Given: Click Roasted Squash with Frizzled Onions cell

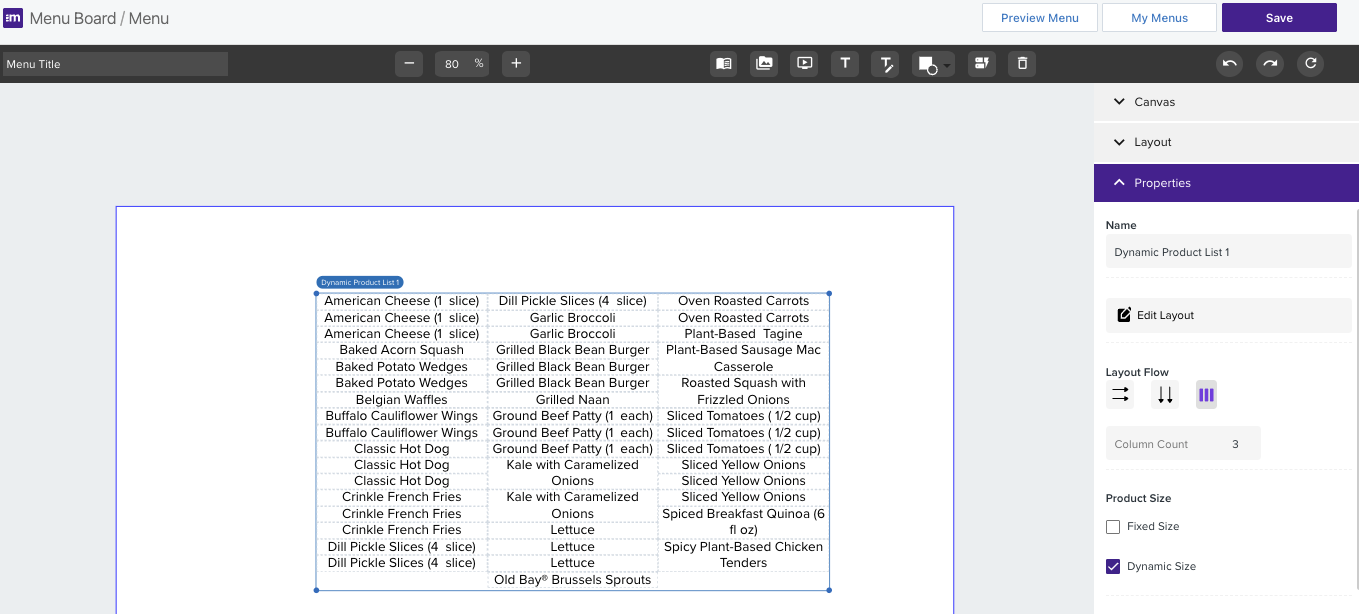Looking at the screenshot, I should 743,391.
